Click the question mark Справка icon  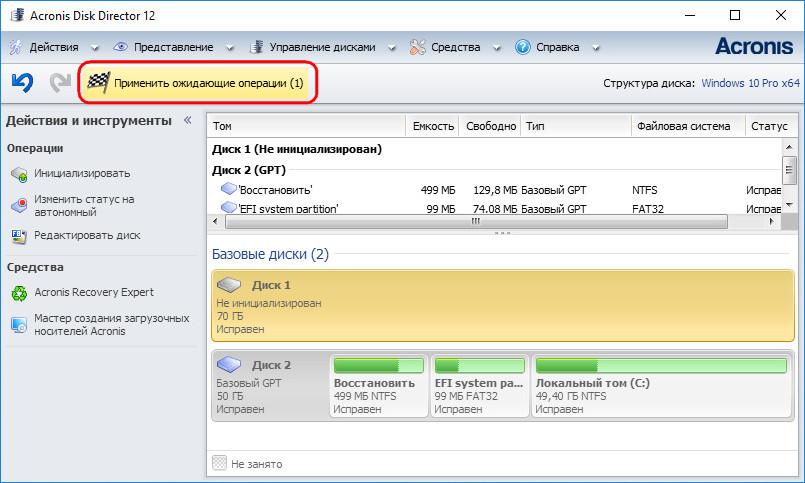(522, 47)
